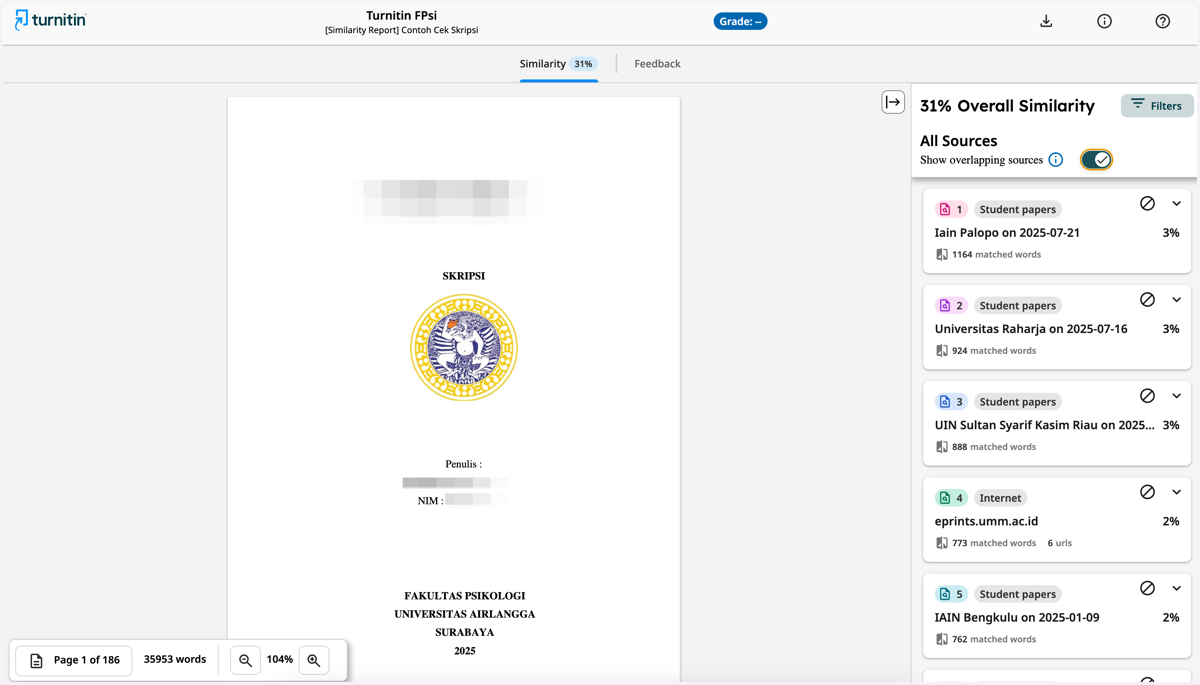The image size is (1200, 685).
Task: Click FAKULTAS PSIKOLOGI text in document
Action: [465, 596]
